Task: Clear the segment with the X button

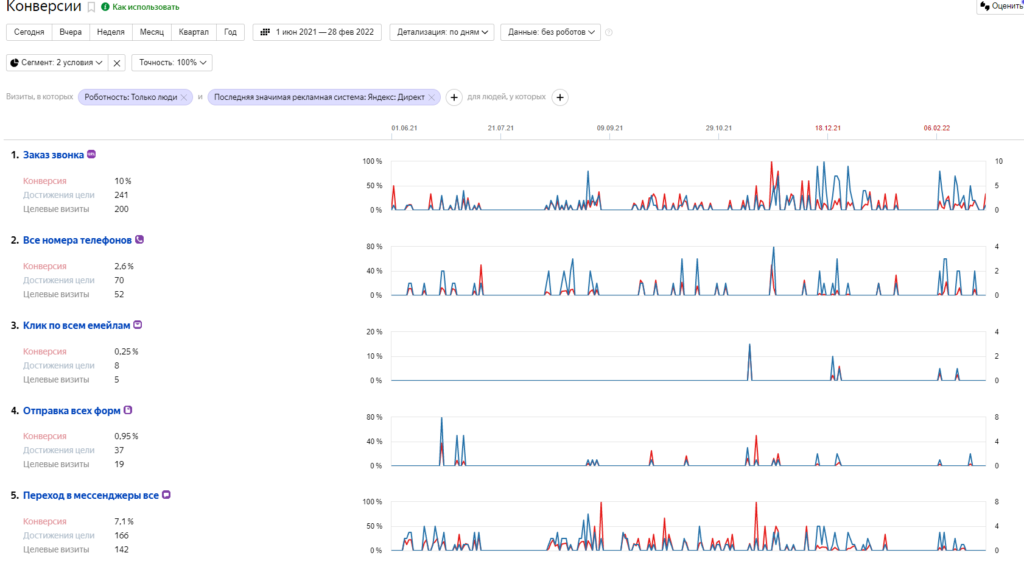Action: 117,63
